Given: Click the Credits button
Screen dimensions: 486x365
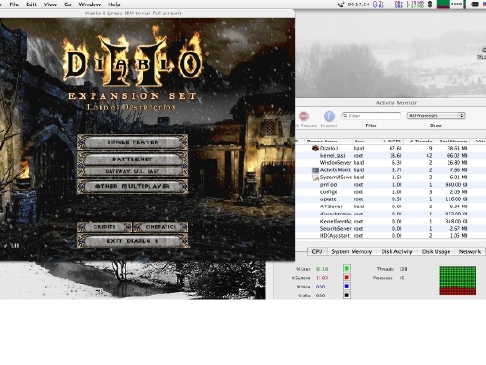Looking at the screenshot, I should [x=105, y=227].
